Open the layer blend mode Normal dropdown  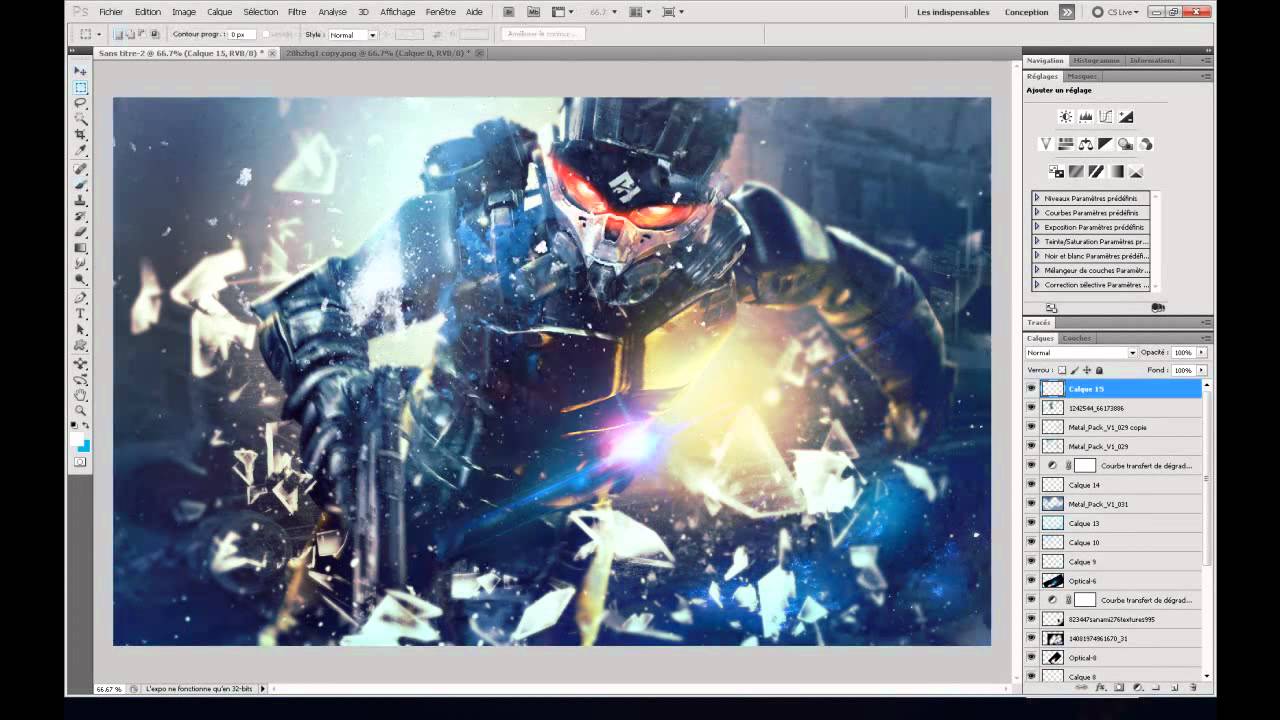pos(1082,353)
